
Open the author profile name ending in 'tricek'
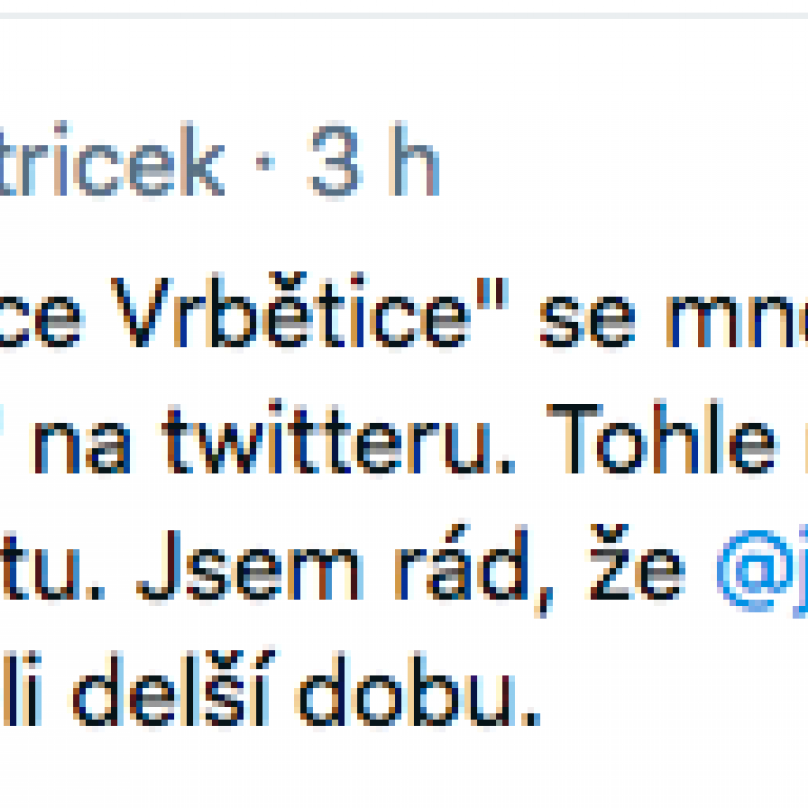point(112,160)
